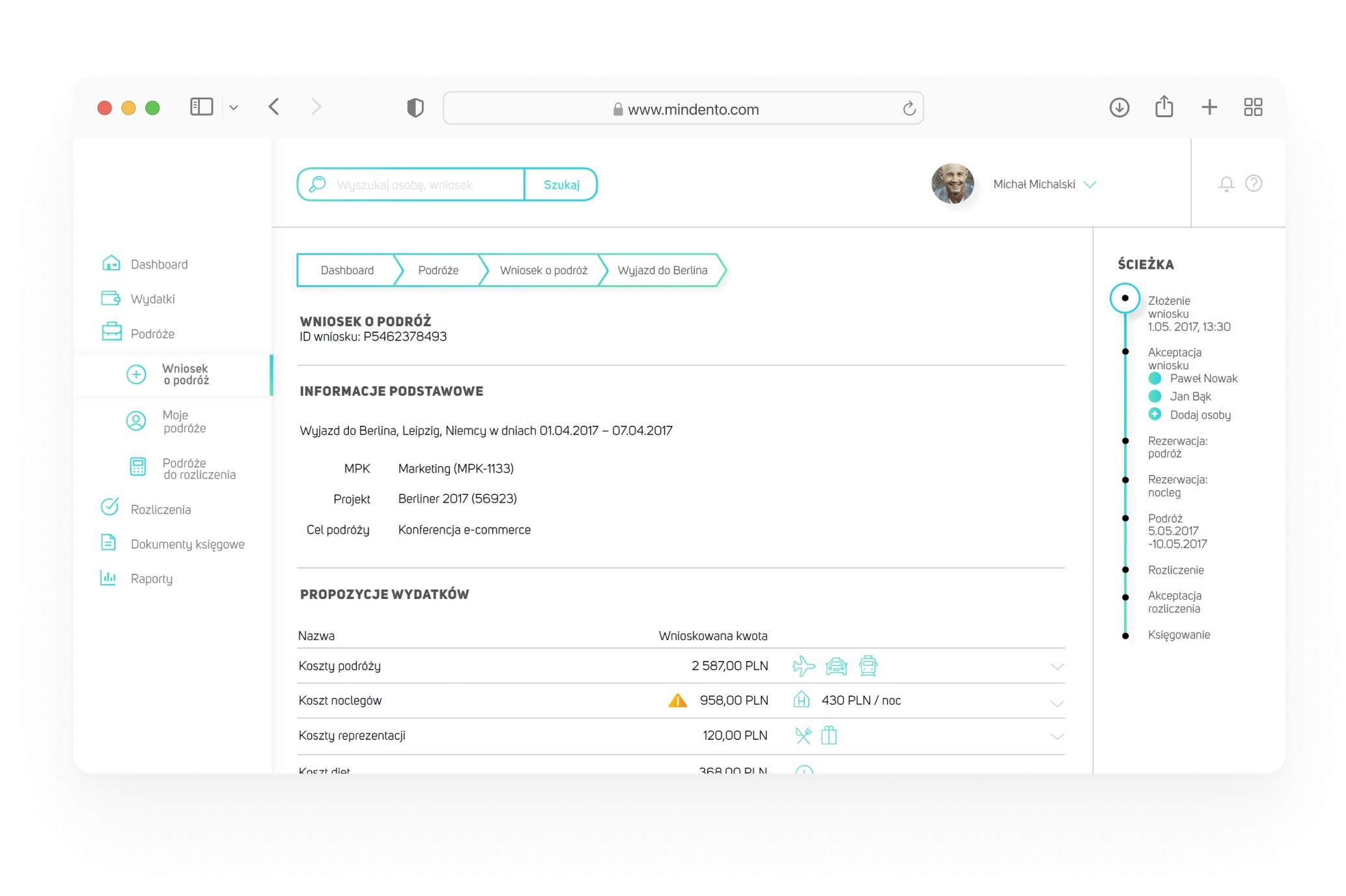This screenshot has width=1346, height=896.
Task: Click the Wyszukaj osobę search field
Action: tap(427, 185)
